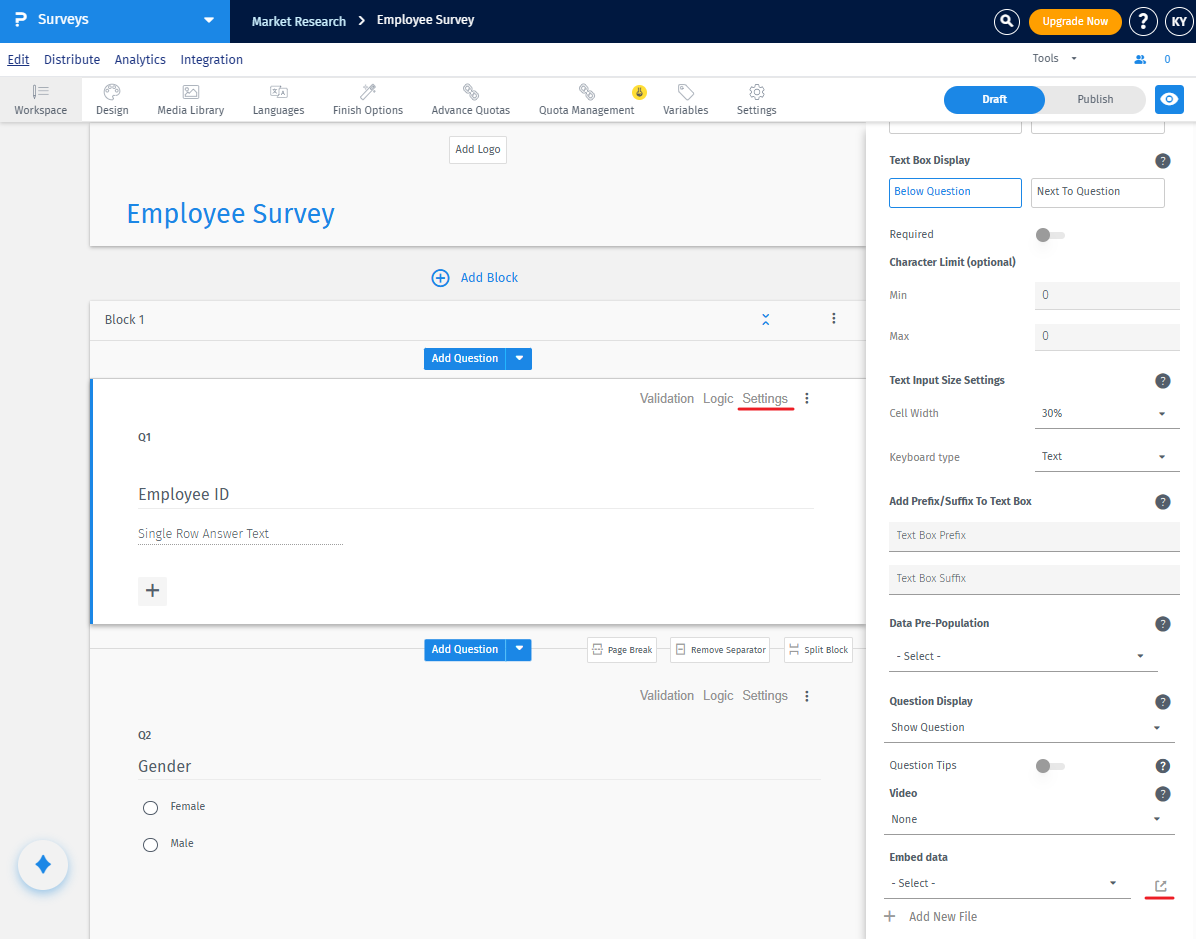Open Data Pre-Population Select dropdown
1196x939 pixels.
[x=1023, y=657]
